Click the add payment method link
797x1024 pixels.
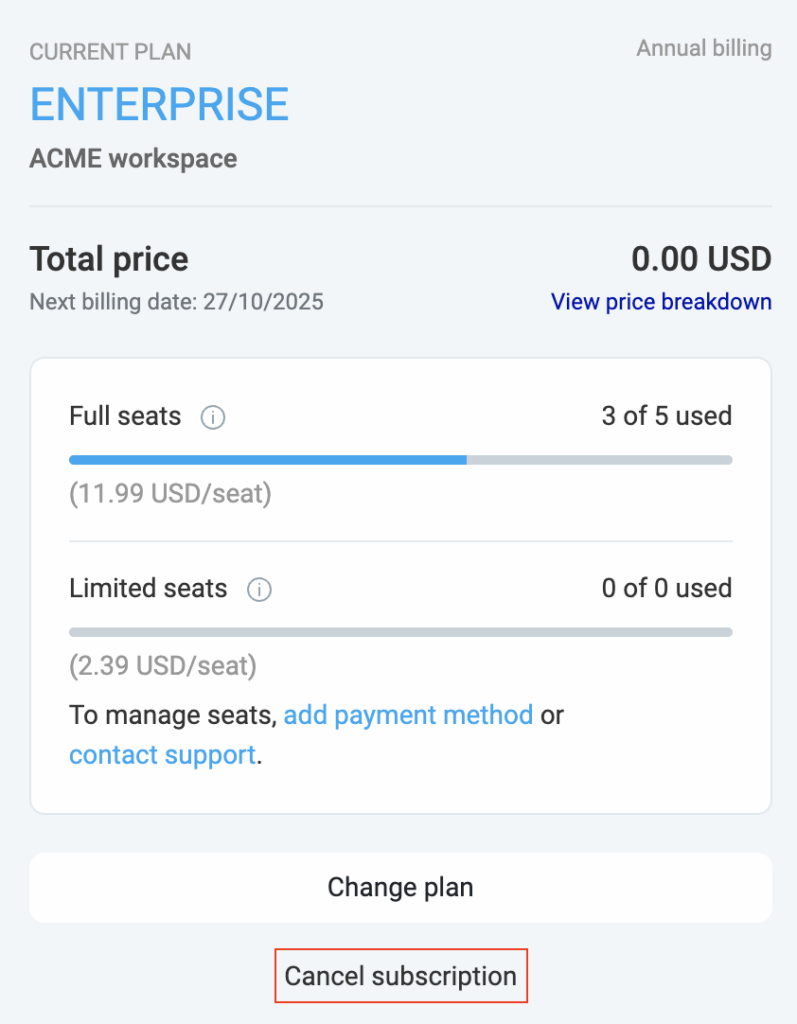408,715
